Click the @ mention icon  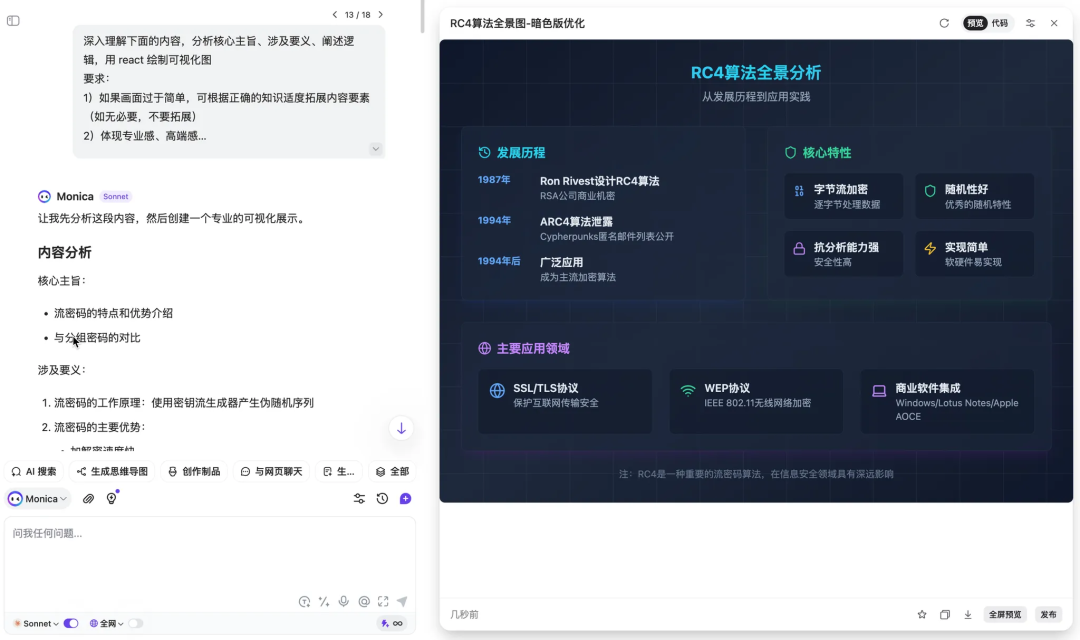364,601
